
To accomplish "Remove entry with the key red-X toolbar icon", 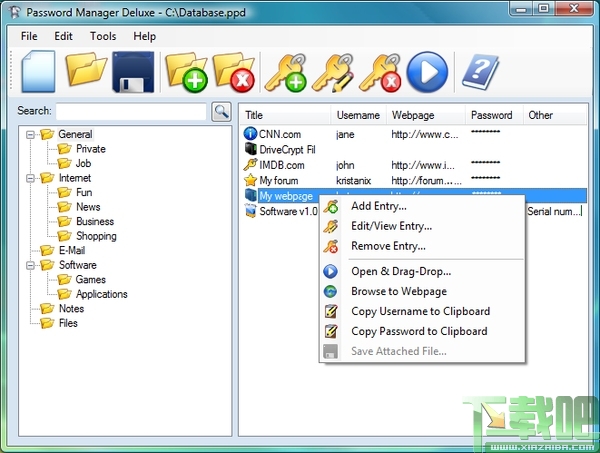I will (380, 73).
